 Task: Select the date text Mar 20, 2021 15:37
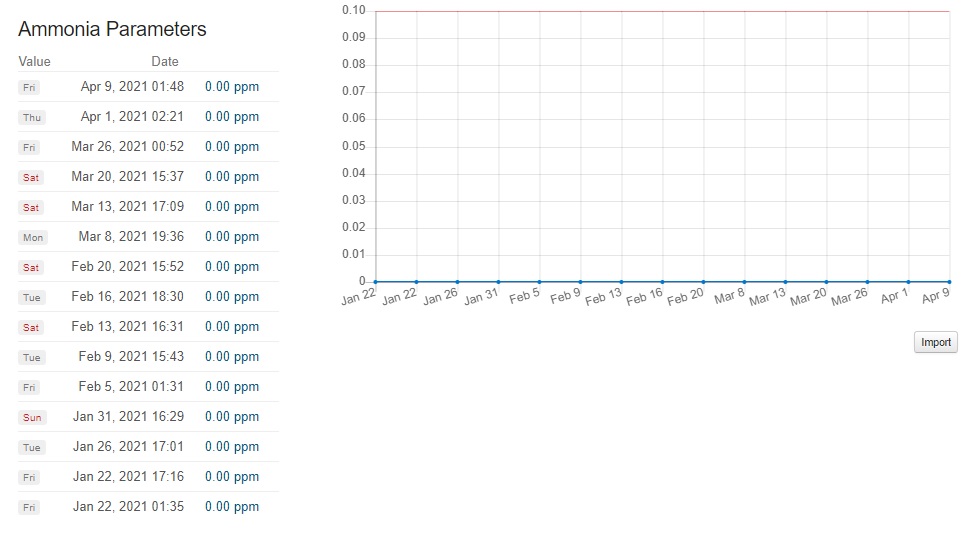pos(128,177)
